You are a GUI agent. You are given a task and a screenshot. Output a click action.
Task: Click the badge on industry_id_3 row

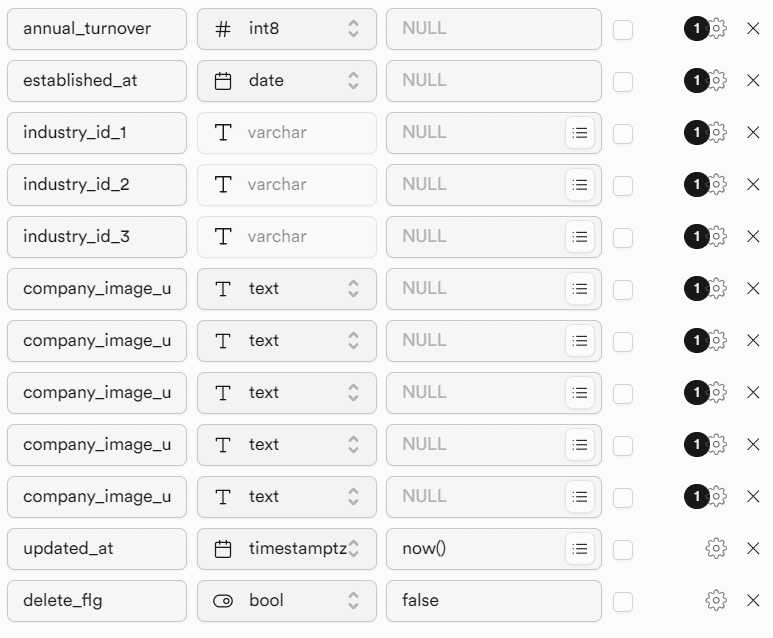coord(696,236)
